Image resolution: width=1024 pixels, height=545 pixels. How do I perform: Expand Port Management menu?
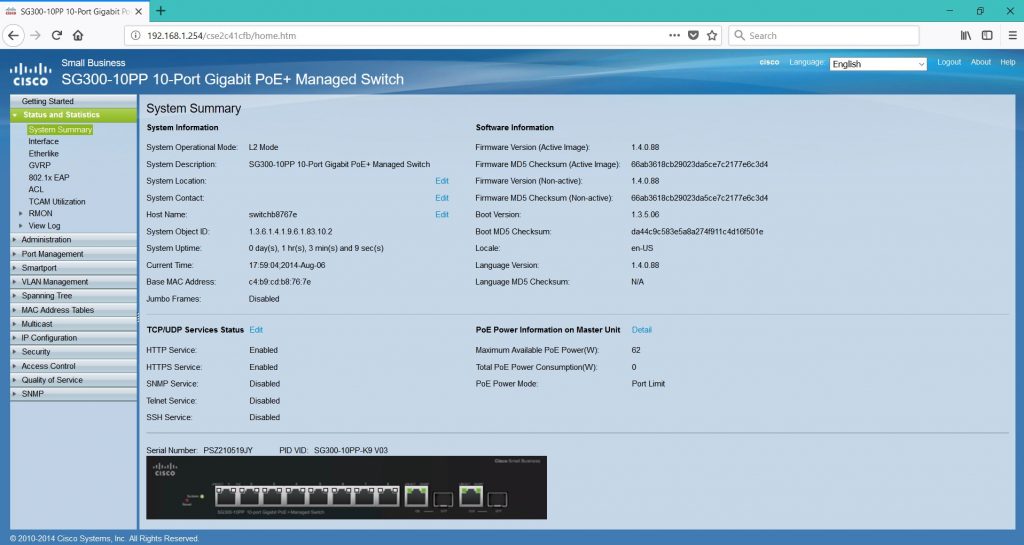pyautogui.click(x=73, y=254)
